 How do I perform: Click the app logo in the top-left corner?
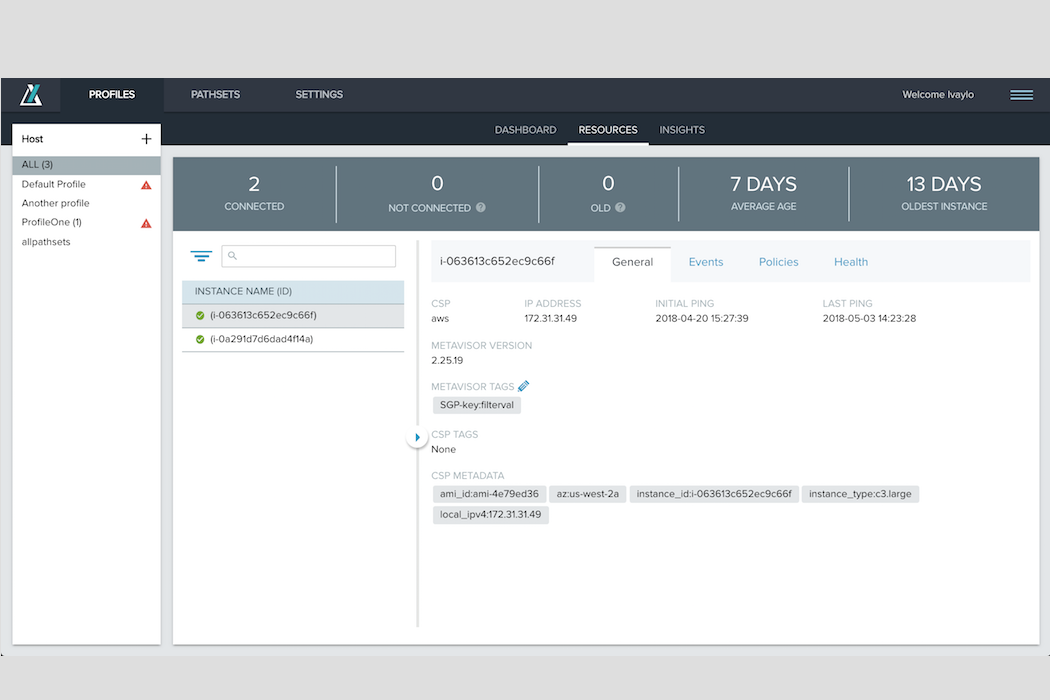click(31, 95)
